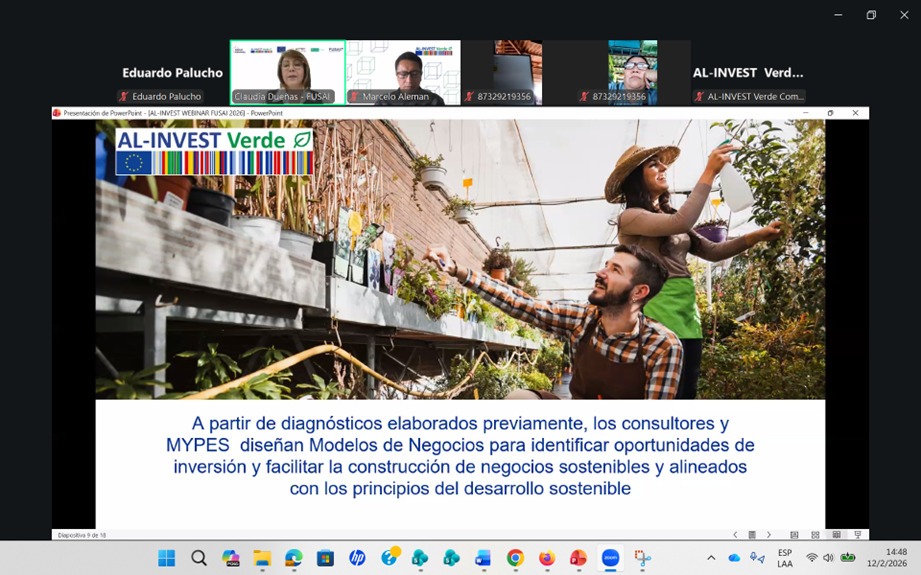
Task: Switch to Reading view in PowerPoint
Action: point(836,535)
